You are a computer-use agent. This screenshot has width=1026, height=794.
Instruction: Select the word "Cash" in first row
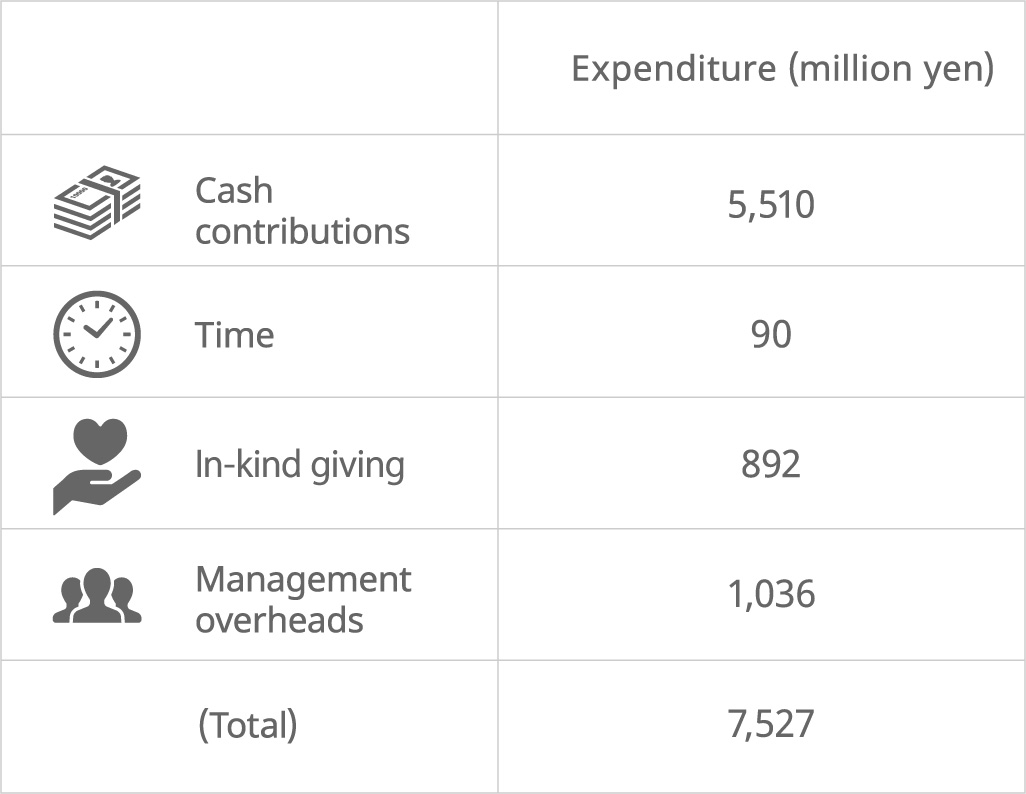(234, 190)
